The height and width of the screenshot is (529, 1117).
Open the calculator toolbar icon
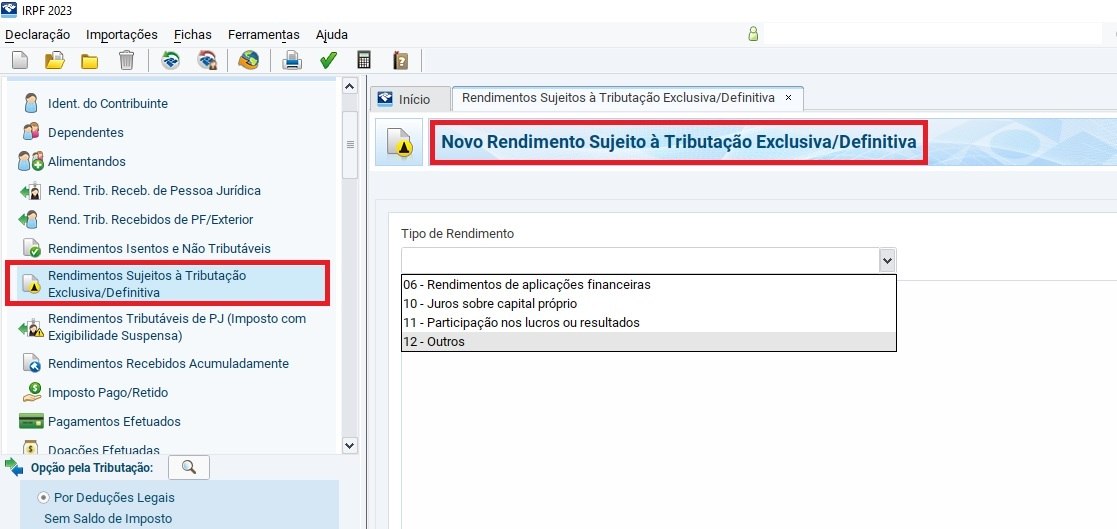coord(364,61)
